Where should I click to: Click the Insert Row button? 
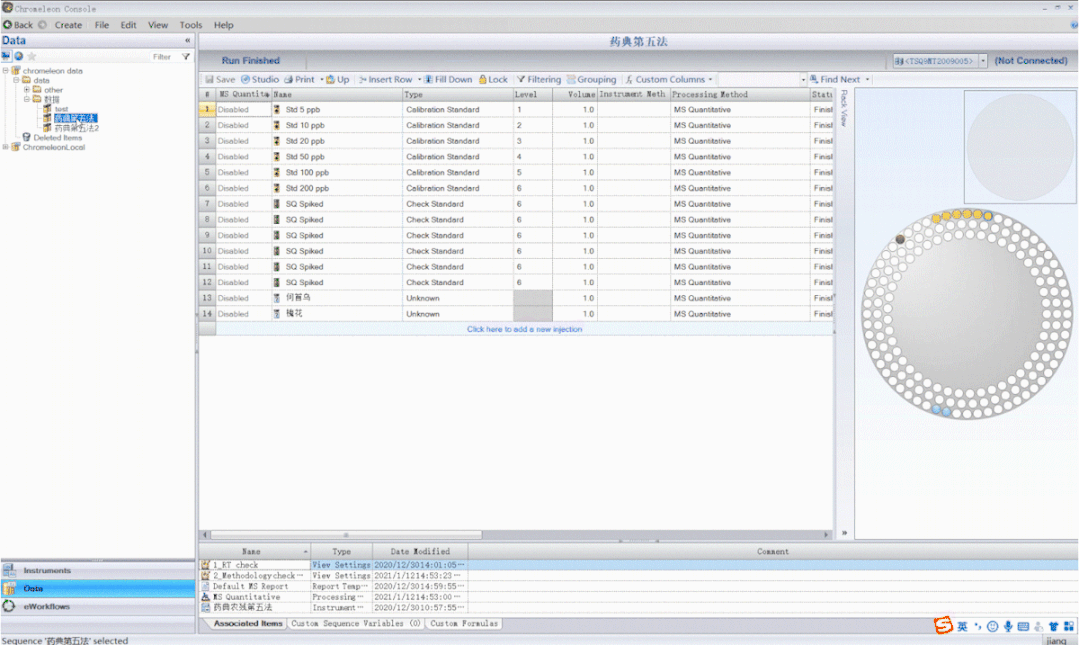click(x=389, y=79)
